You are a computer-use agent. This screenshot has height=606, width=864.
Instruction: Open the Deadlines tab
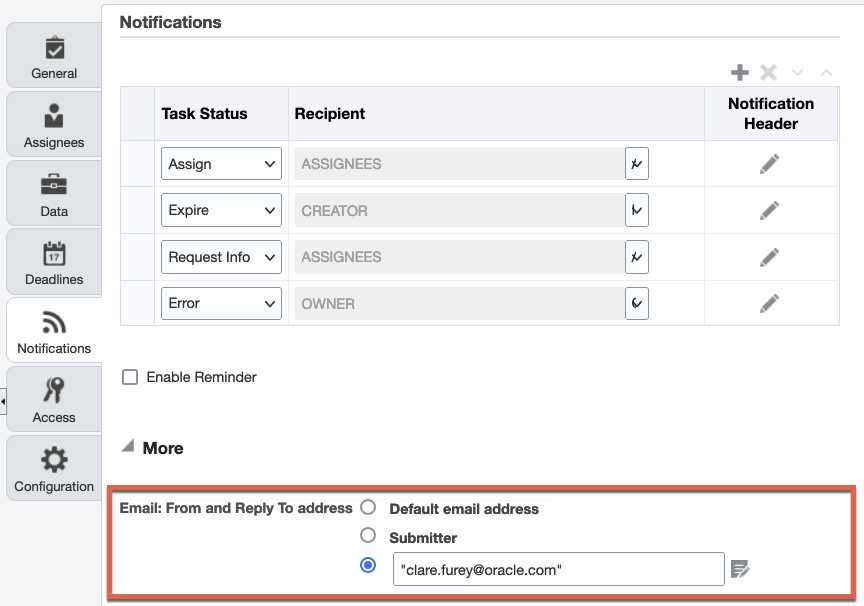pyautogui.click(x=53, y=262)
